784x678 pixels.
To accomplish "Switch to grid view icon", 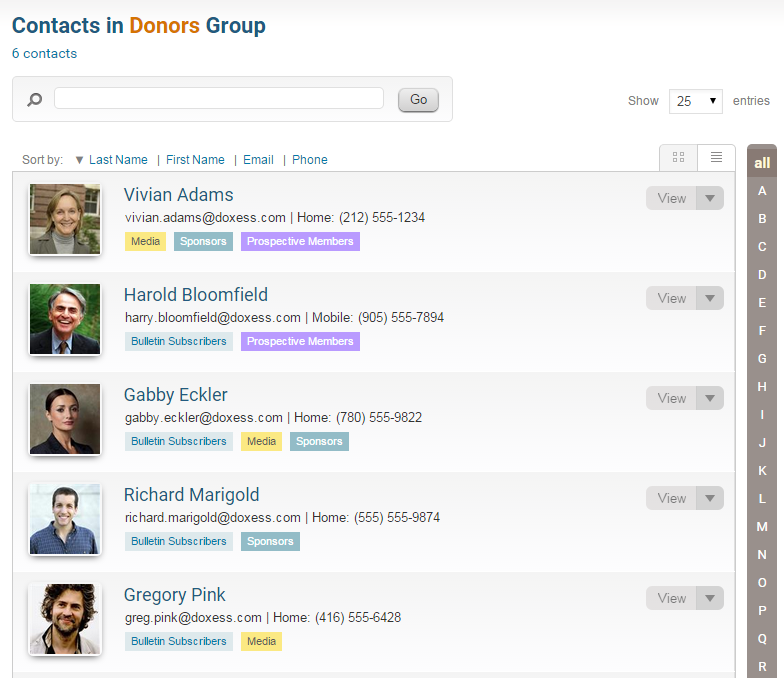I will pyautogui.click(x=678, y=158).
